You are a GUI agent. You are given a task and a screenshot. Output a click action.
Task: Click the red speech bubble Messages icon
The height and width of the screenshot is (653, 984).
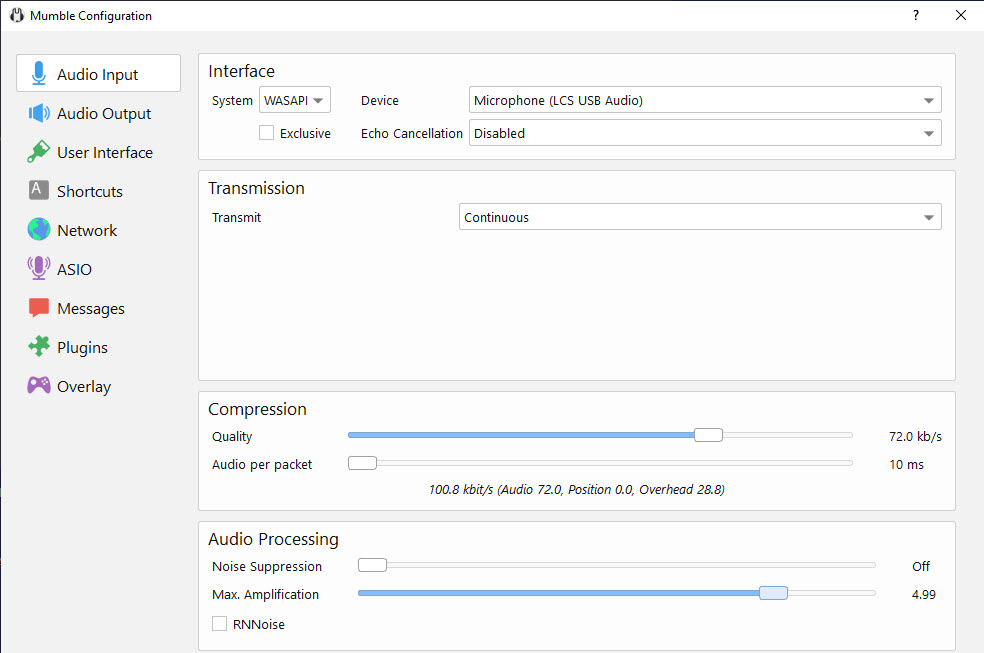tap(39, 307)
